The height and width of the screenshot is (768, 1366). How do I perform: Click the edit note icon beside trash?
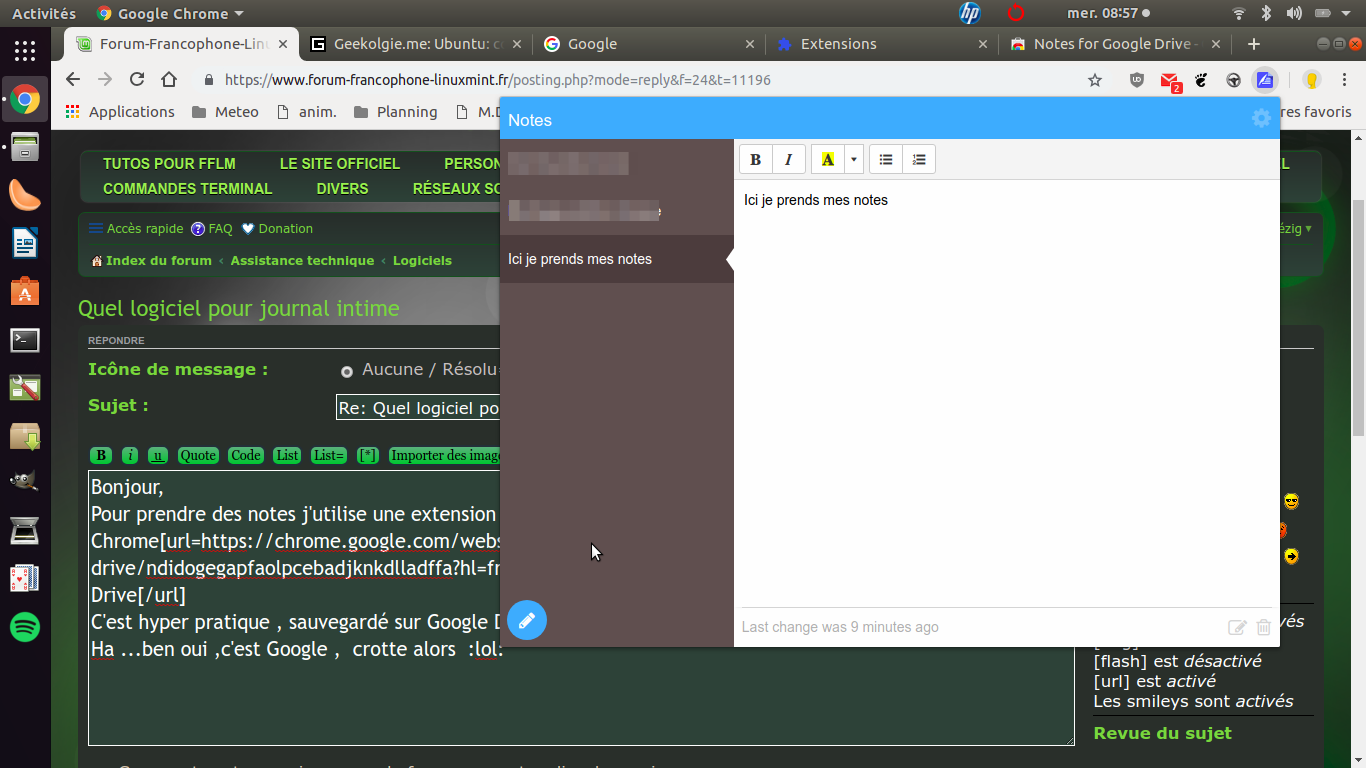(x=1237, y=627)
